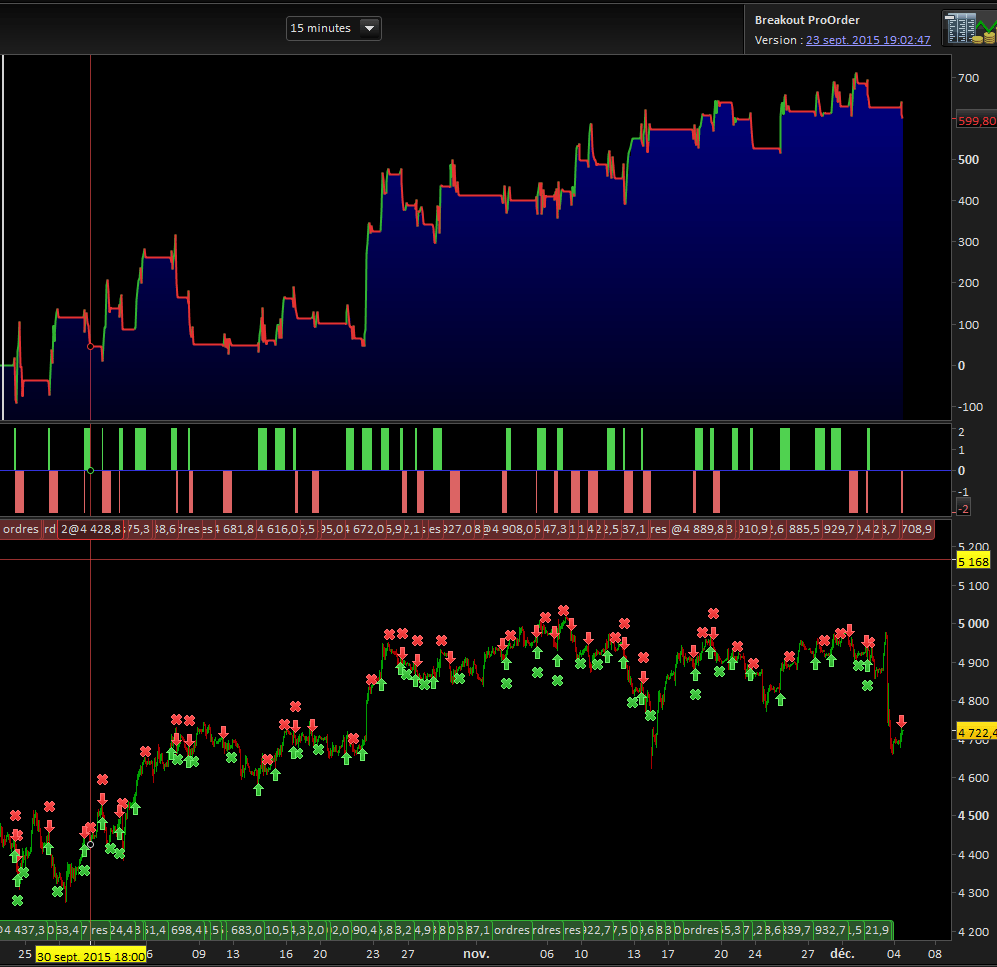Select the red 708,9 order label
The width and height of the screenshot is (997, 967).
point(916,529)
